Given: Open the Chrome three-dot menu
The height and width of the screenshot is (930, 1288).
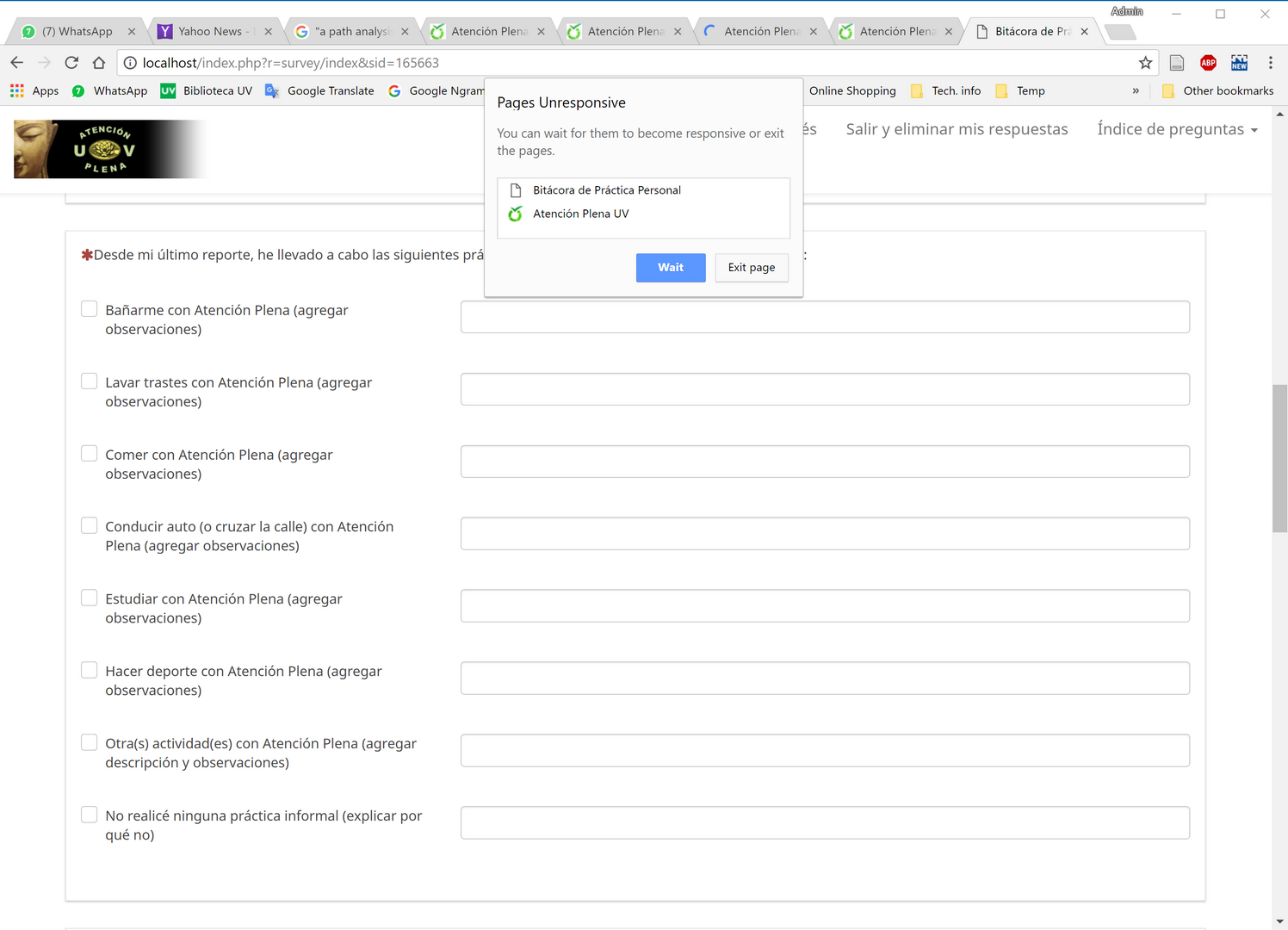Looking at the screenshot, I should pyautogui.click(x=1270, y=63).
